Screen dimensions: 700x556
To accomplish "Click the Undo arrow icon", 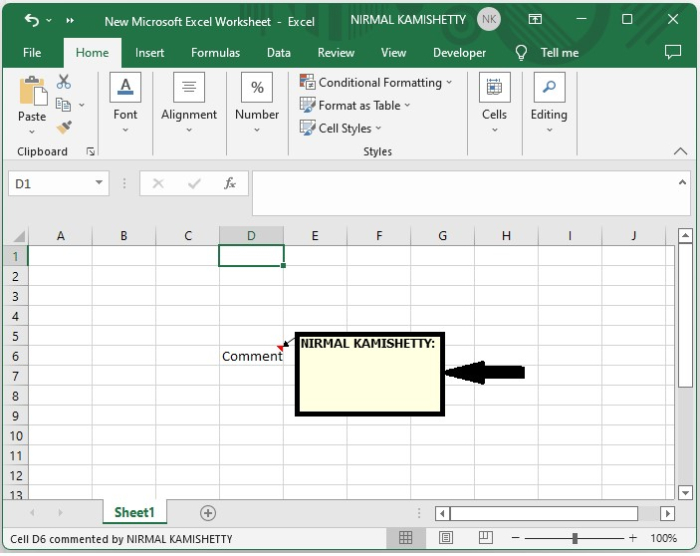I will (31, 20).
